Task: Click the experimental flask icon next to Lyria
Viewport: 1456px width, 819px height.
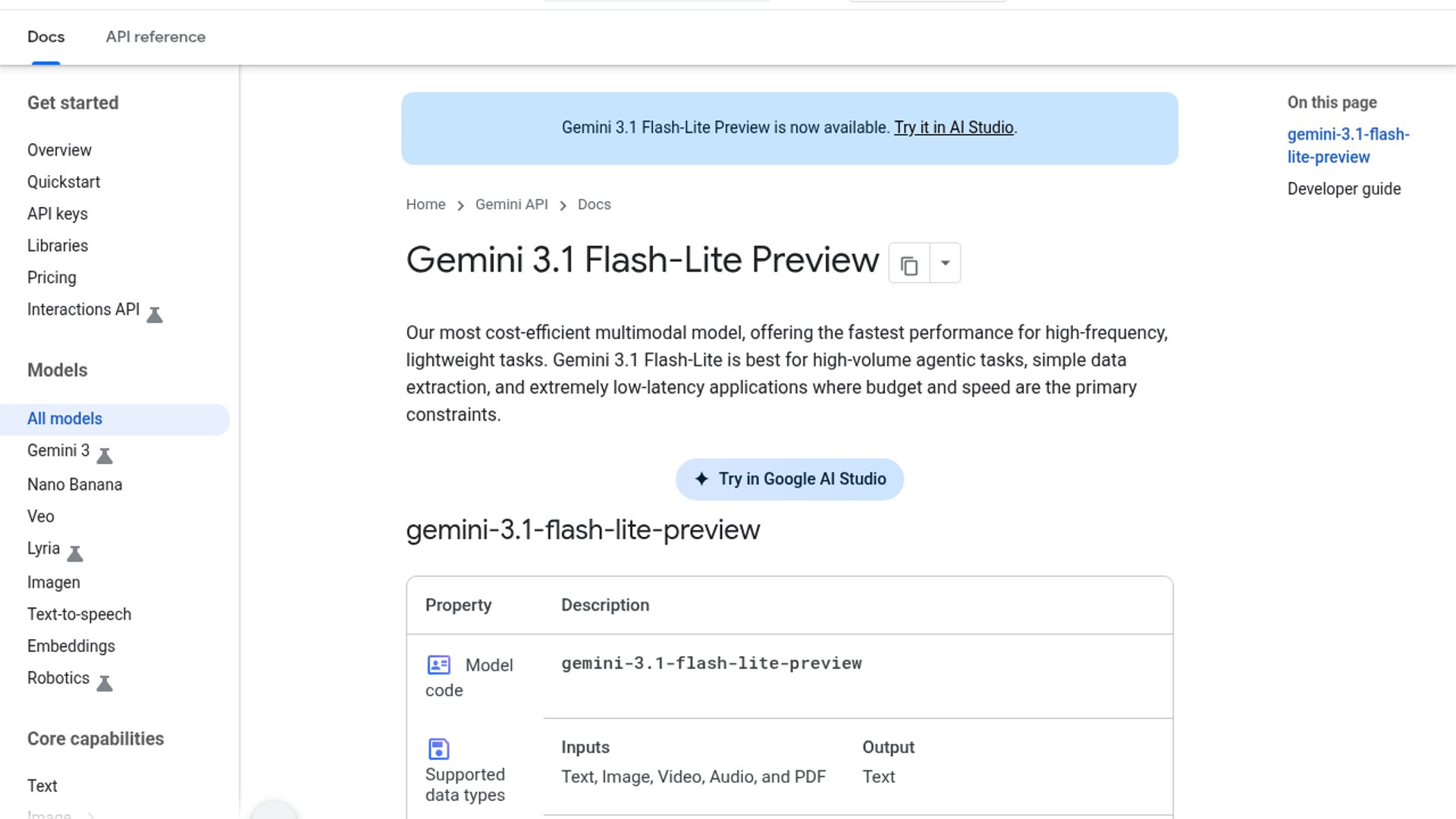Action: (75, 554)
